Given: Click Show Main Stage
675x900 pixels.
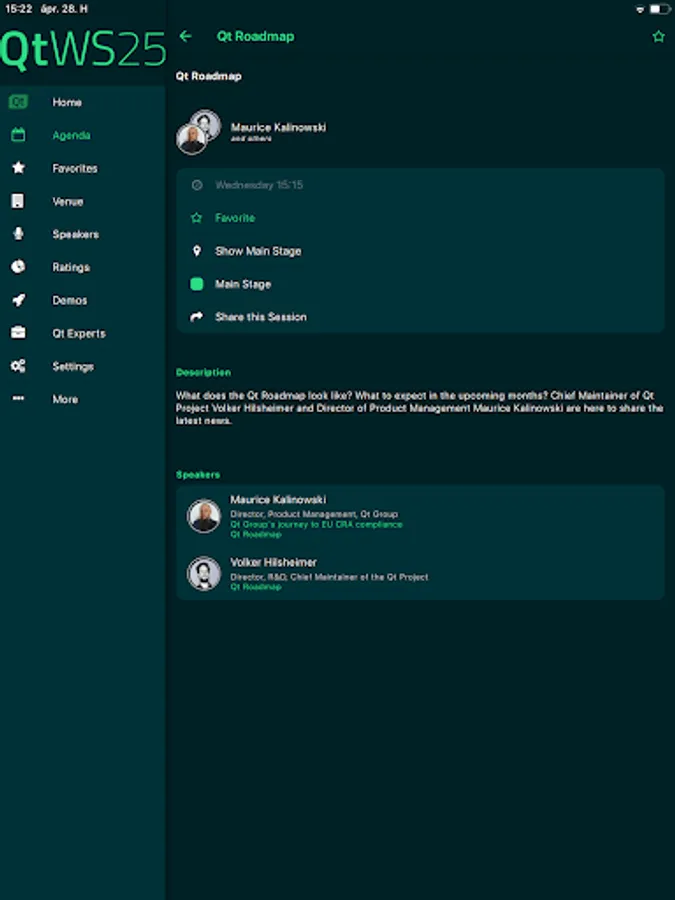Looking at the screenshot, I should tap(258, 251).
